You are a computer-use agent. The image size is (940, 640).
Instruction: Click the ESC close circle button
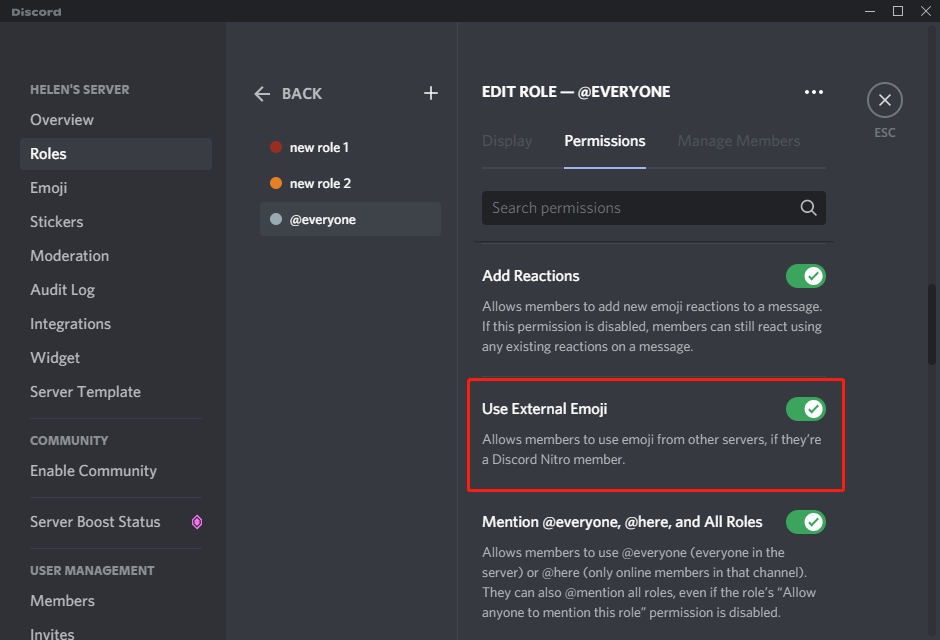(884, 100)
